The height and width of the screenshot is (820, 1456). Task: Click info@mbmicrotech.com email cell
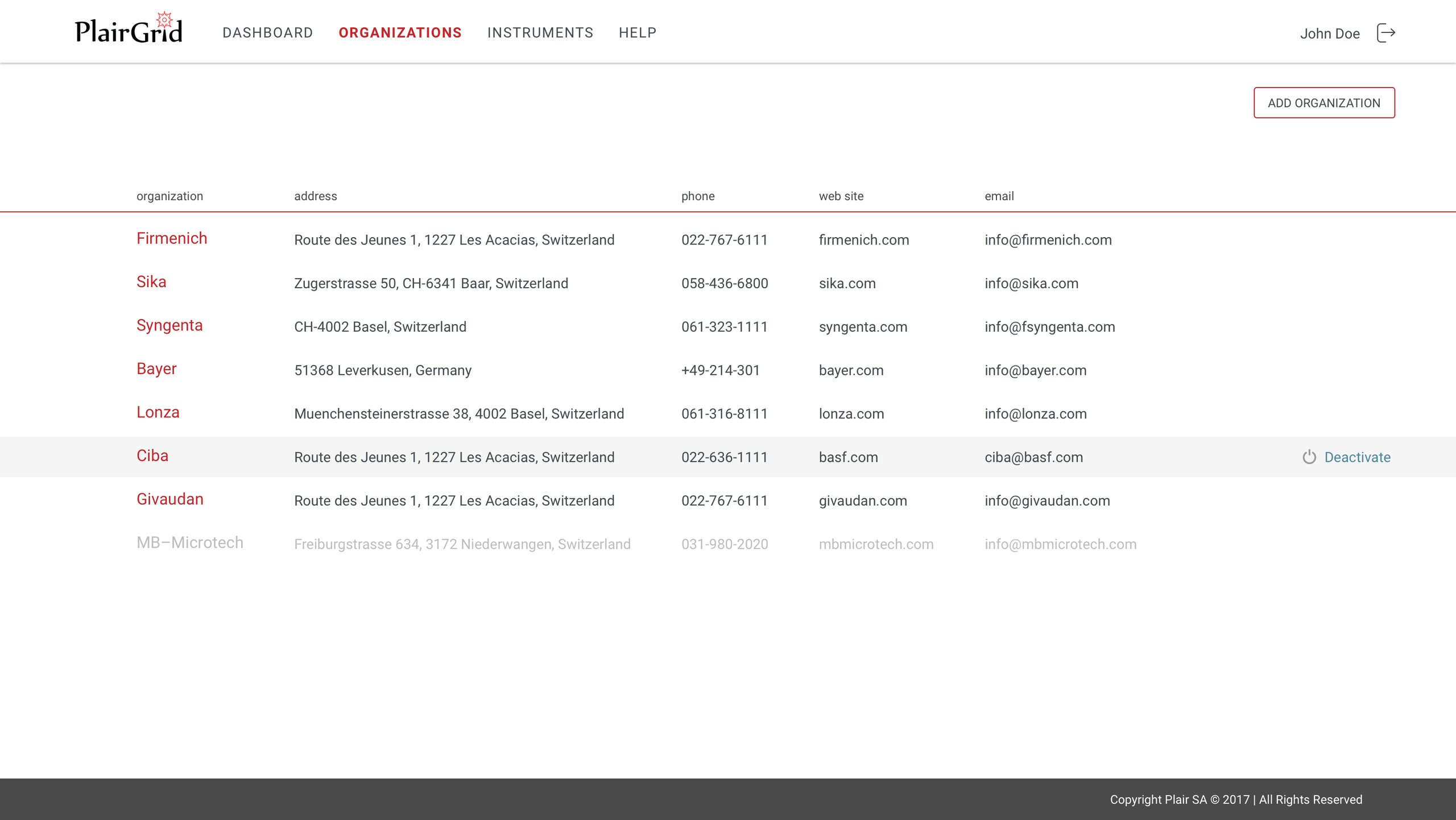1061,544
